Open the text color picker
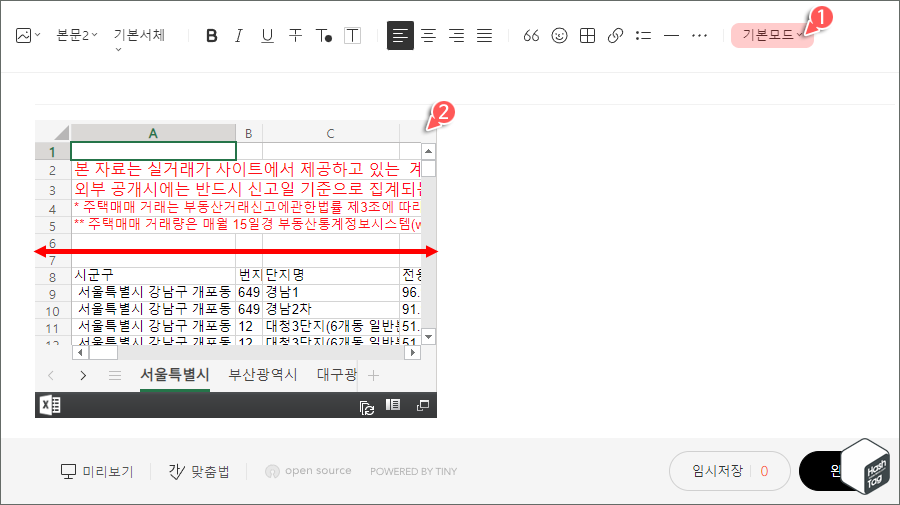 click(324, 36)
